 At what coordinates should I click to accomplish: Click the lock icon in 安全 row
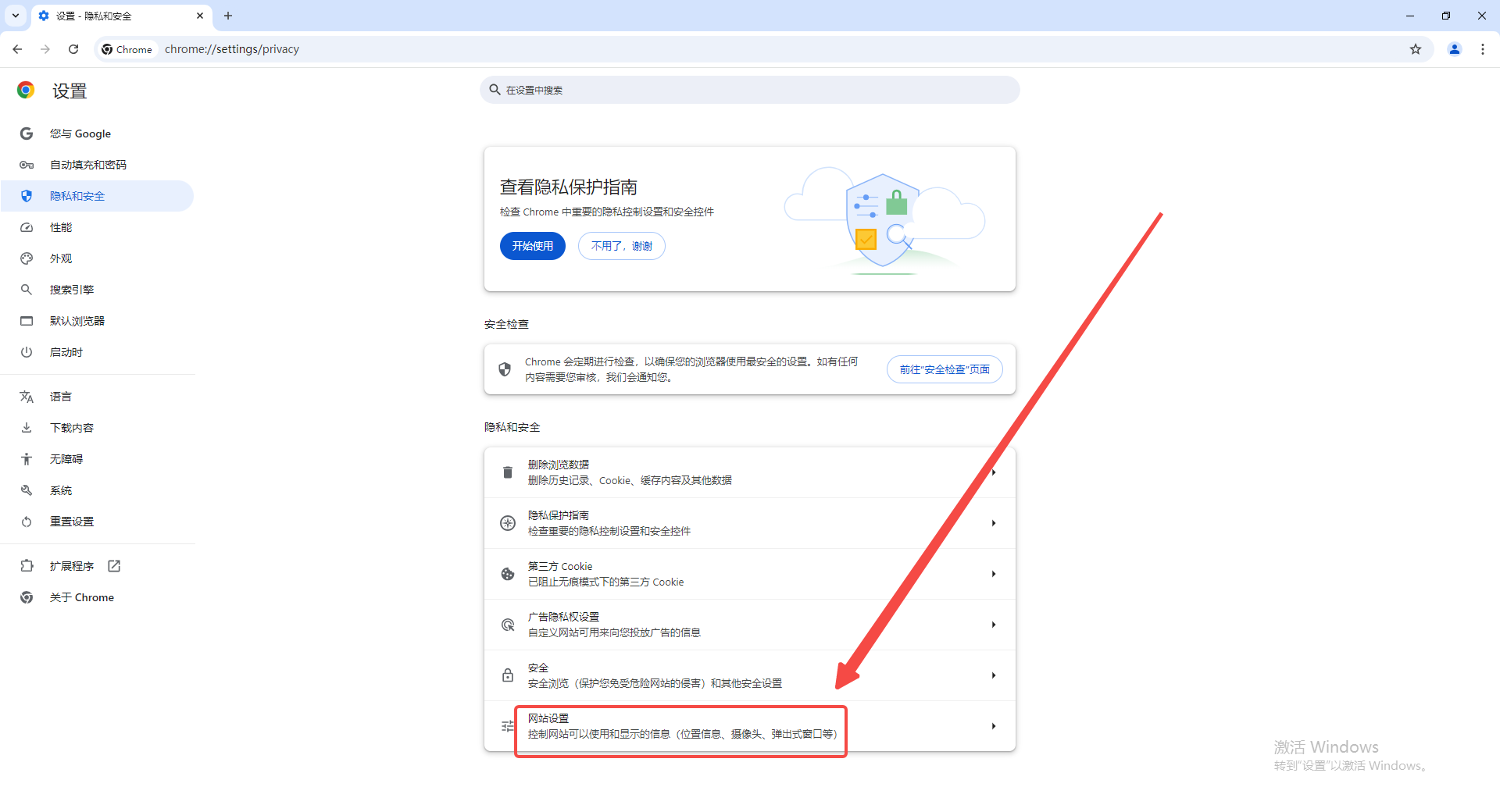508,675
